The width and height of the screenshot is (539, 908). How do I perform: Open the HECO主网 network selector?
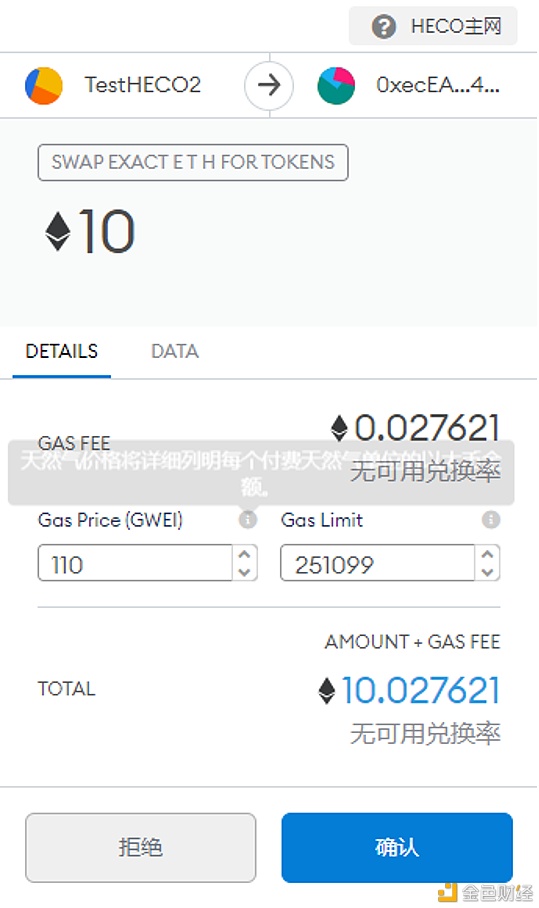(x=432, y=26)
